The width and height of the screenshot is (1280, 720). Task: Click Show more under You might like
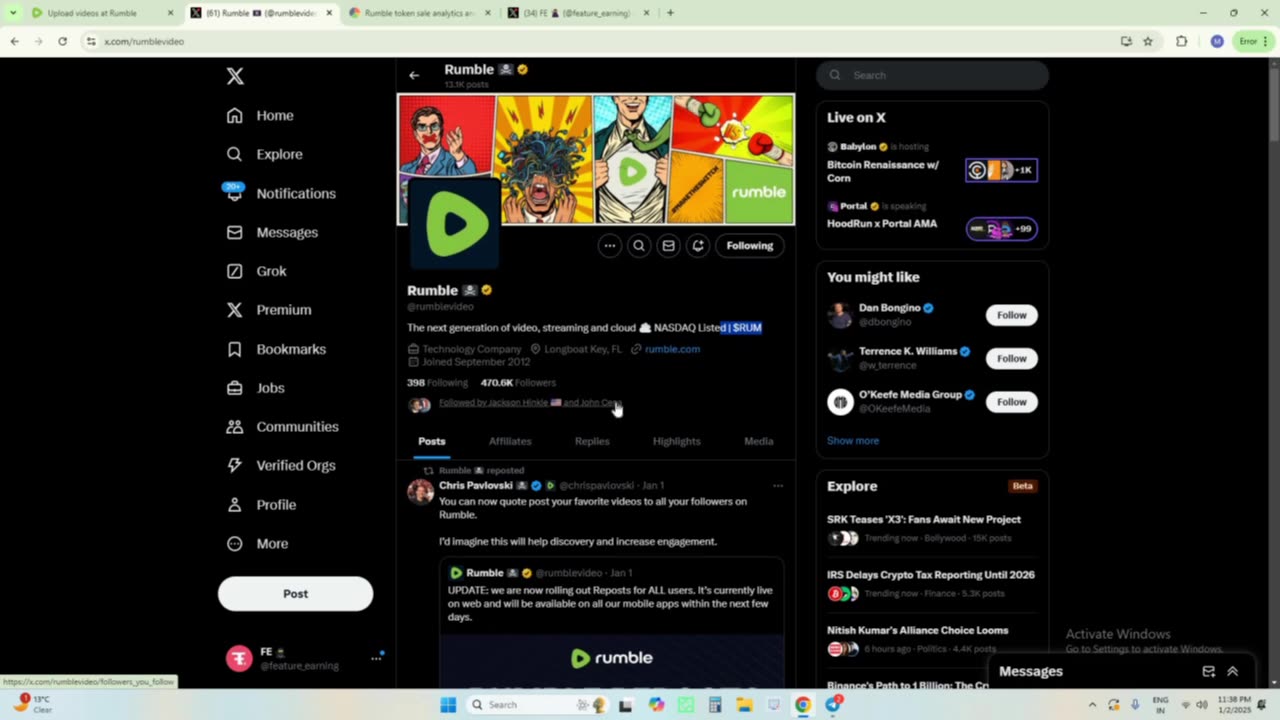(853, 441)
